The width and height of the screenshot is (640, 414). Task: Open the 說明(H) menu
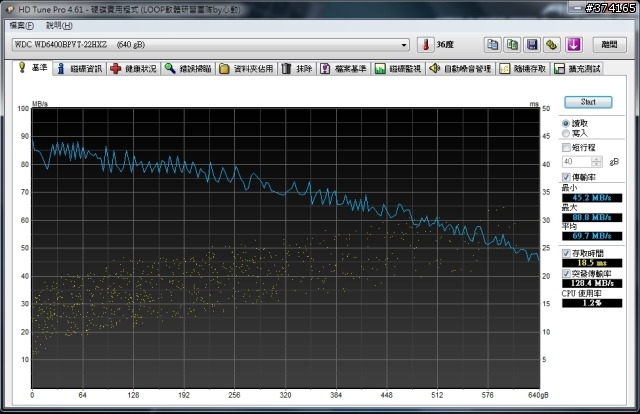[x=59, y=26]
